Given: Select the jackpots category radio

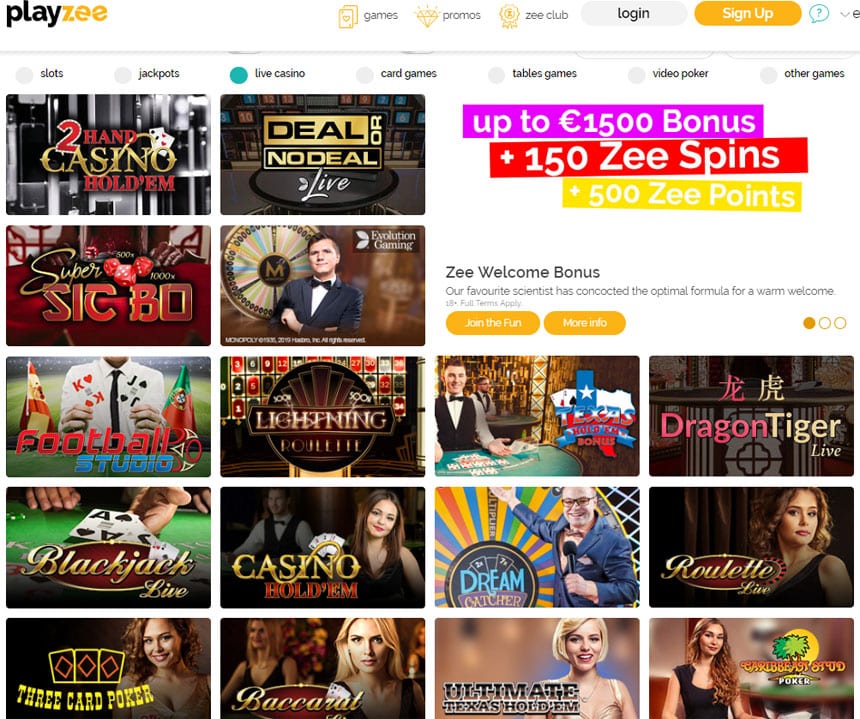Looking at the screenshot, I should (x=123, y=75).
